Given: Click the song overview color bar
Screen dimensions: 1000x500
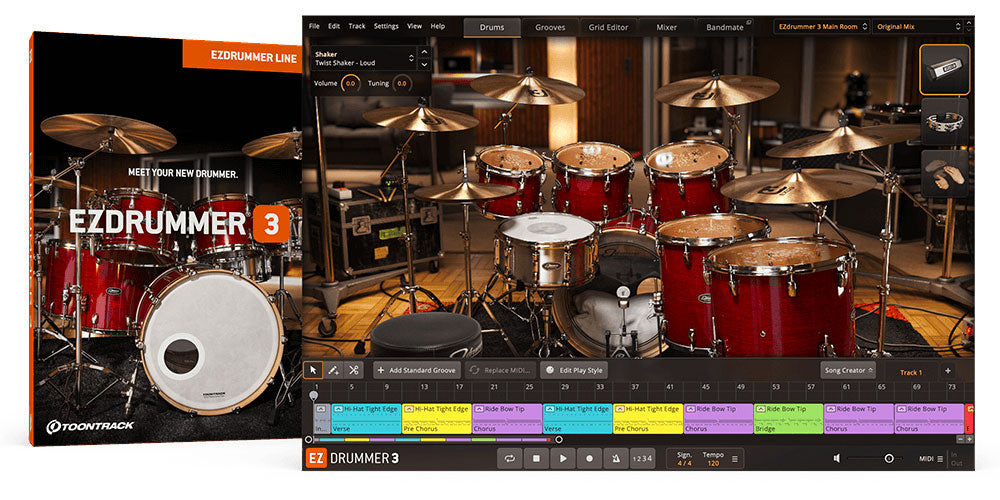Looking at the screenshot, I should pyautogui.click(x=433, y=439).
